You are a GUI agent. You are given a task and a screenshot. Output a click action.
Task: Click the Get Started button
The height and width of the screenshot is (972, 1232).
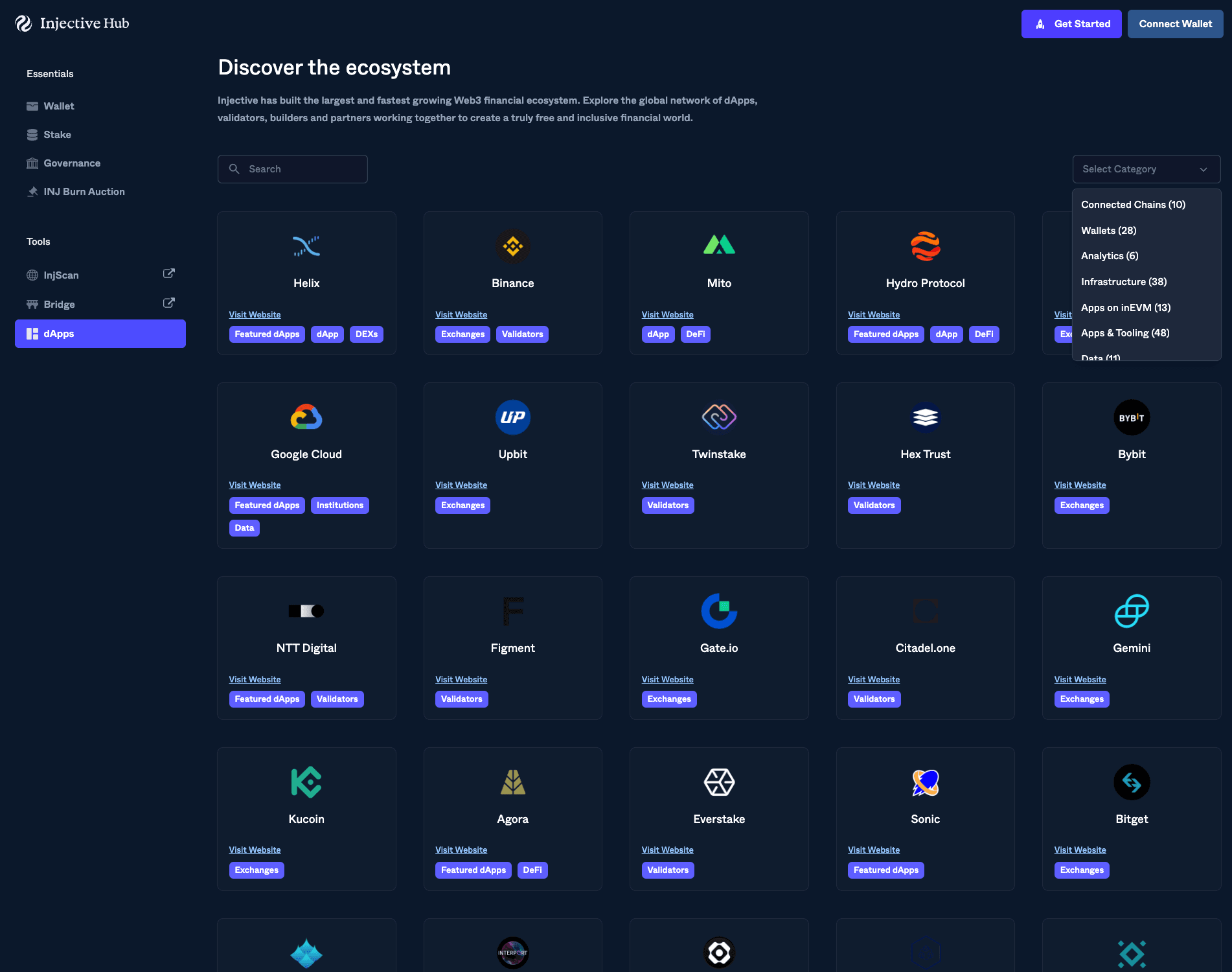[1071, 24]
